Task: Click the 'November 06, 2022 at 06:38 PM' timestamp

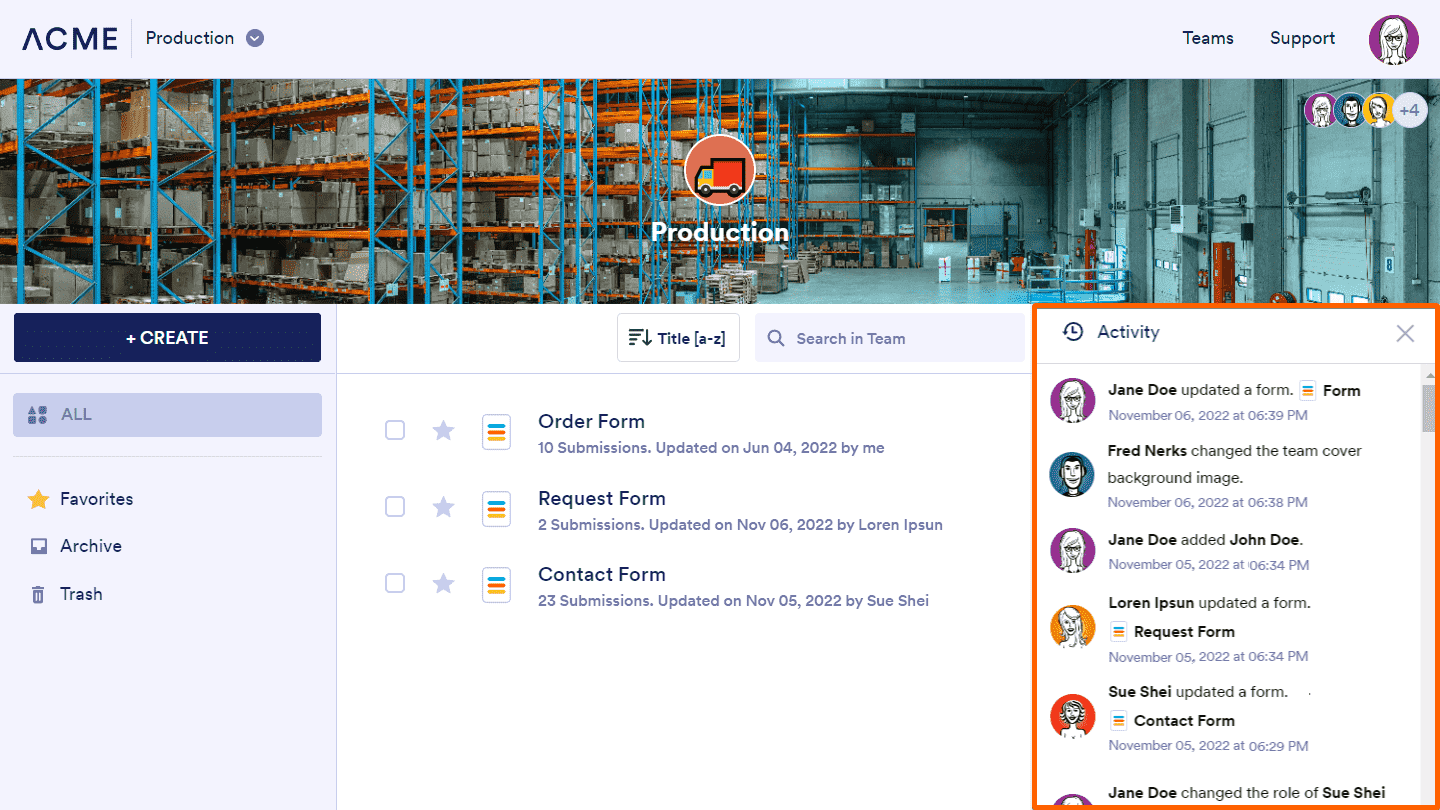Action: [x=1208, y=502]
